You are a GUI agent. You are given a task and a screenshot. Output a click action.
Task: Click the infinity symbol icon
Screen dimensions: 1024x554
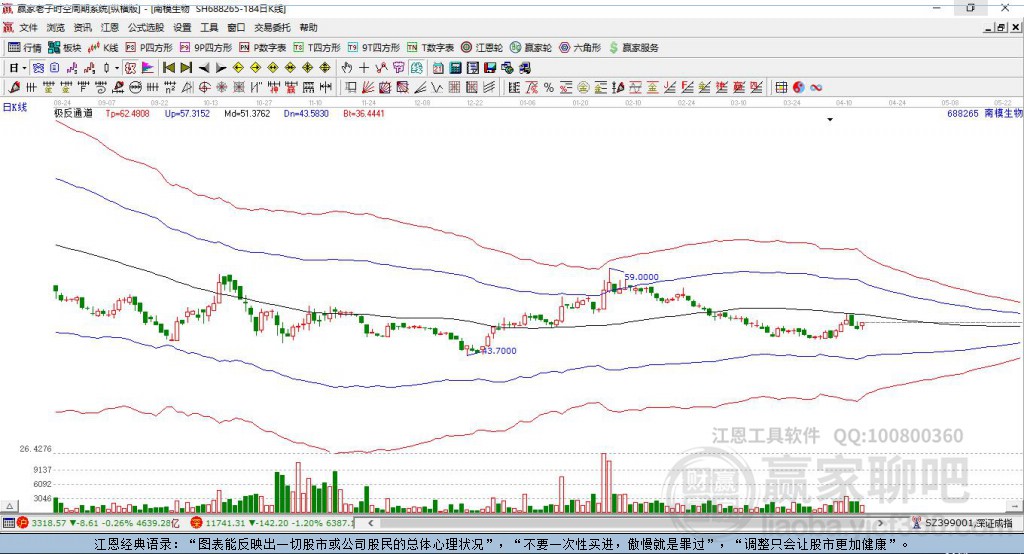click(x=816, y=88)
